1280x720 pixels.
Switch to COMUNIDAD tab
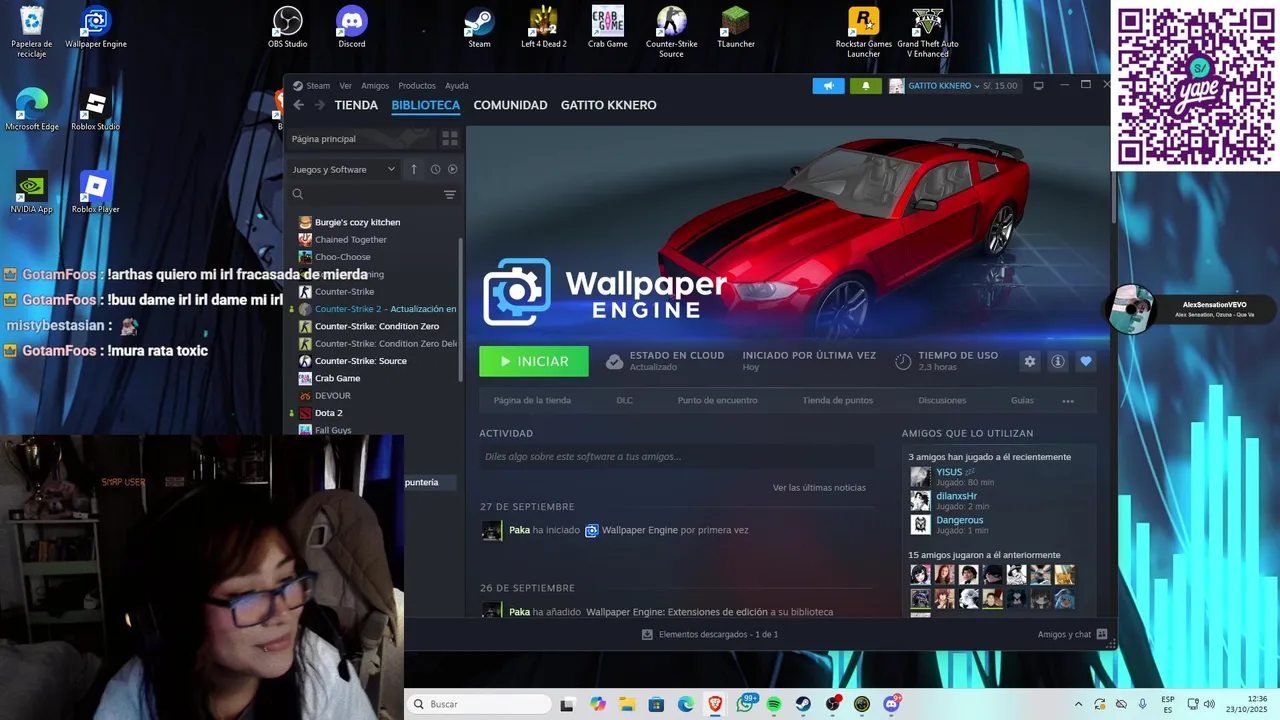pyautogui.click(x=510, y=105)
